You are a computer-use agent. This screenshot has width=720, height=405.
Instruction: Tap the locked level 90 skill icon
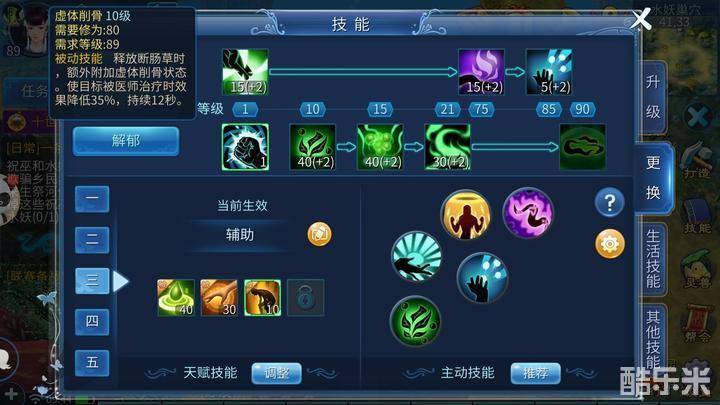(x=582, y=147)
